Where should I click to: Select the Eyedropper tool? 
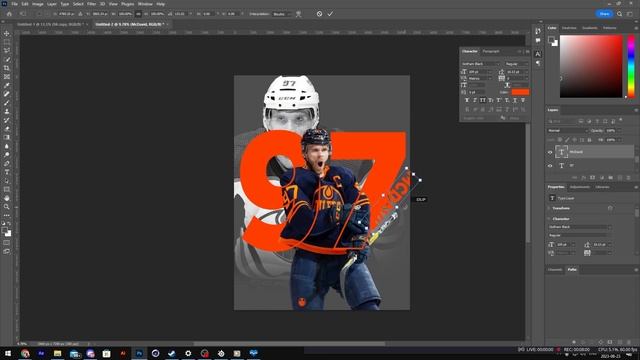click(x=7, y=85)
